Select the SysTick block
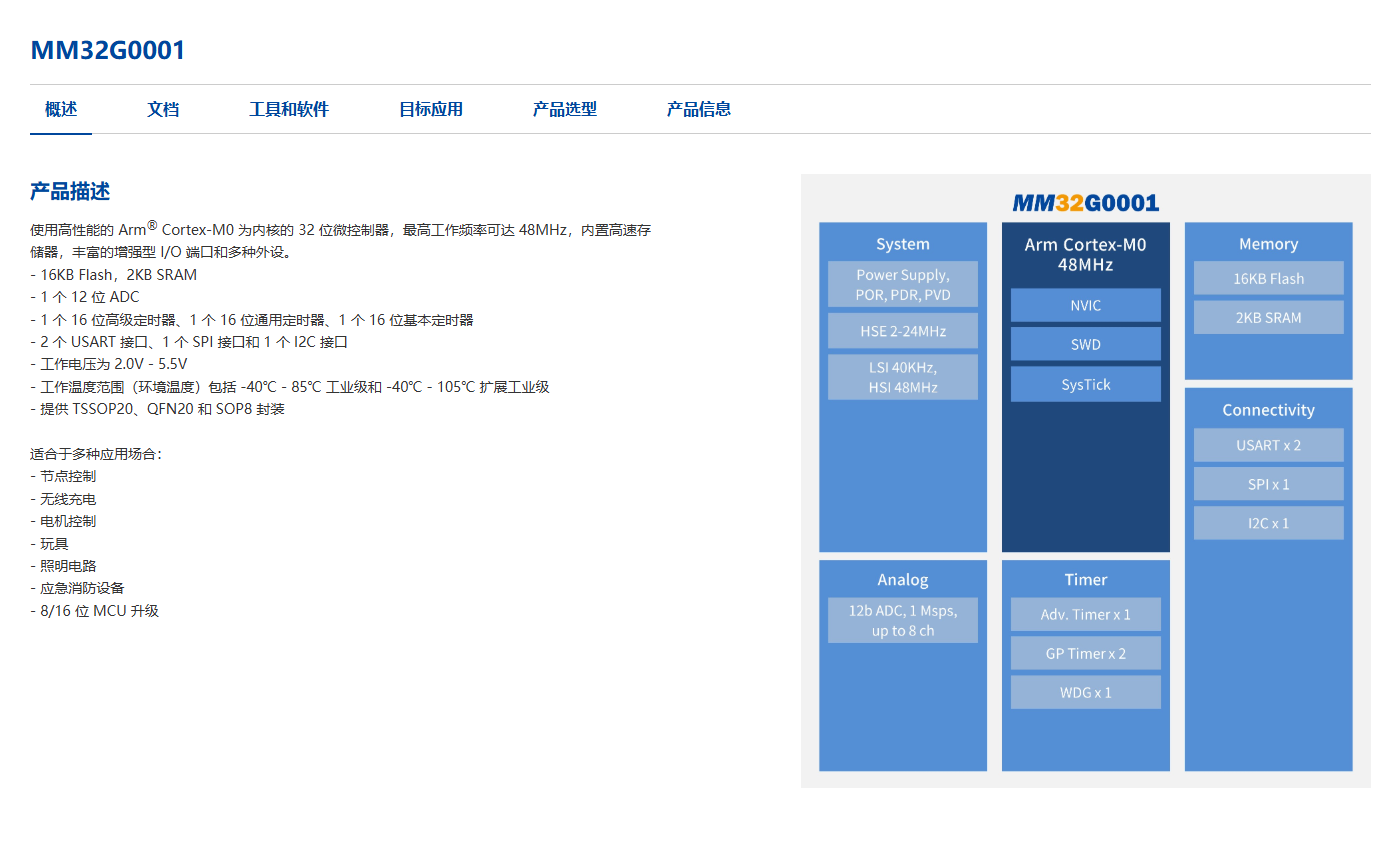1378x844 pixels. [1085, 384]
